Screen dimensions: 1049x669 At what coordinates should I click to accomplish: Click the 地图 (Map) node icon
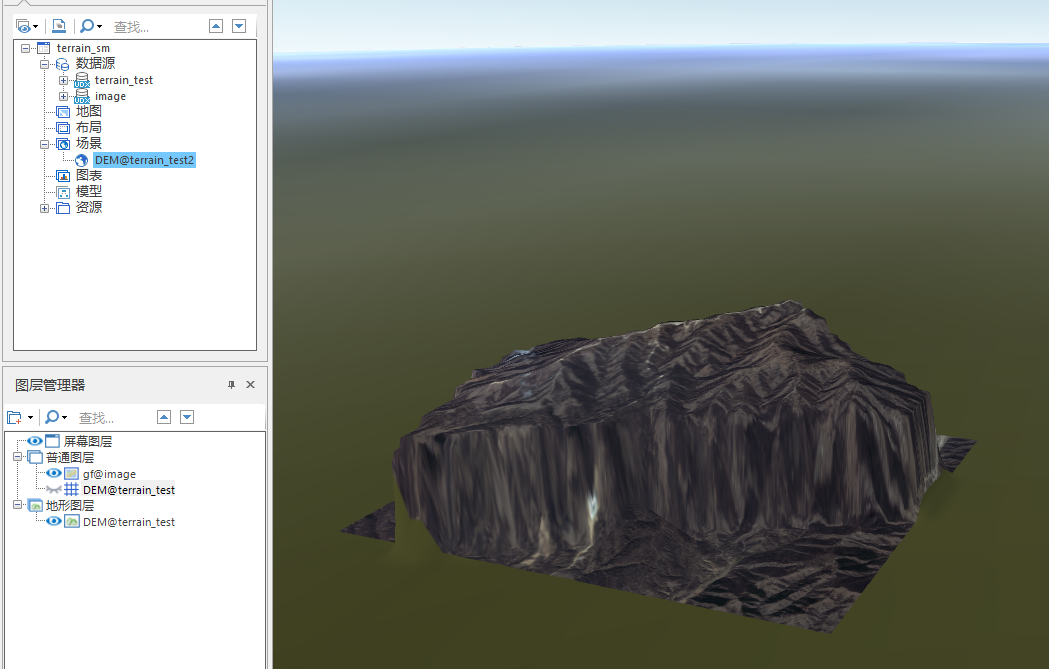coord(63,112)
